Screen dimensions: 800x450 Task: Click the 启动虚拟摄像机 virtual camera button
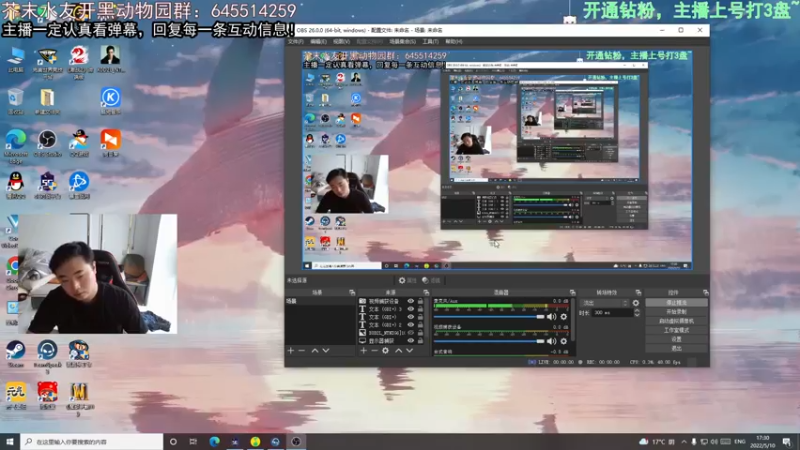tap(677, 321)
